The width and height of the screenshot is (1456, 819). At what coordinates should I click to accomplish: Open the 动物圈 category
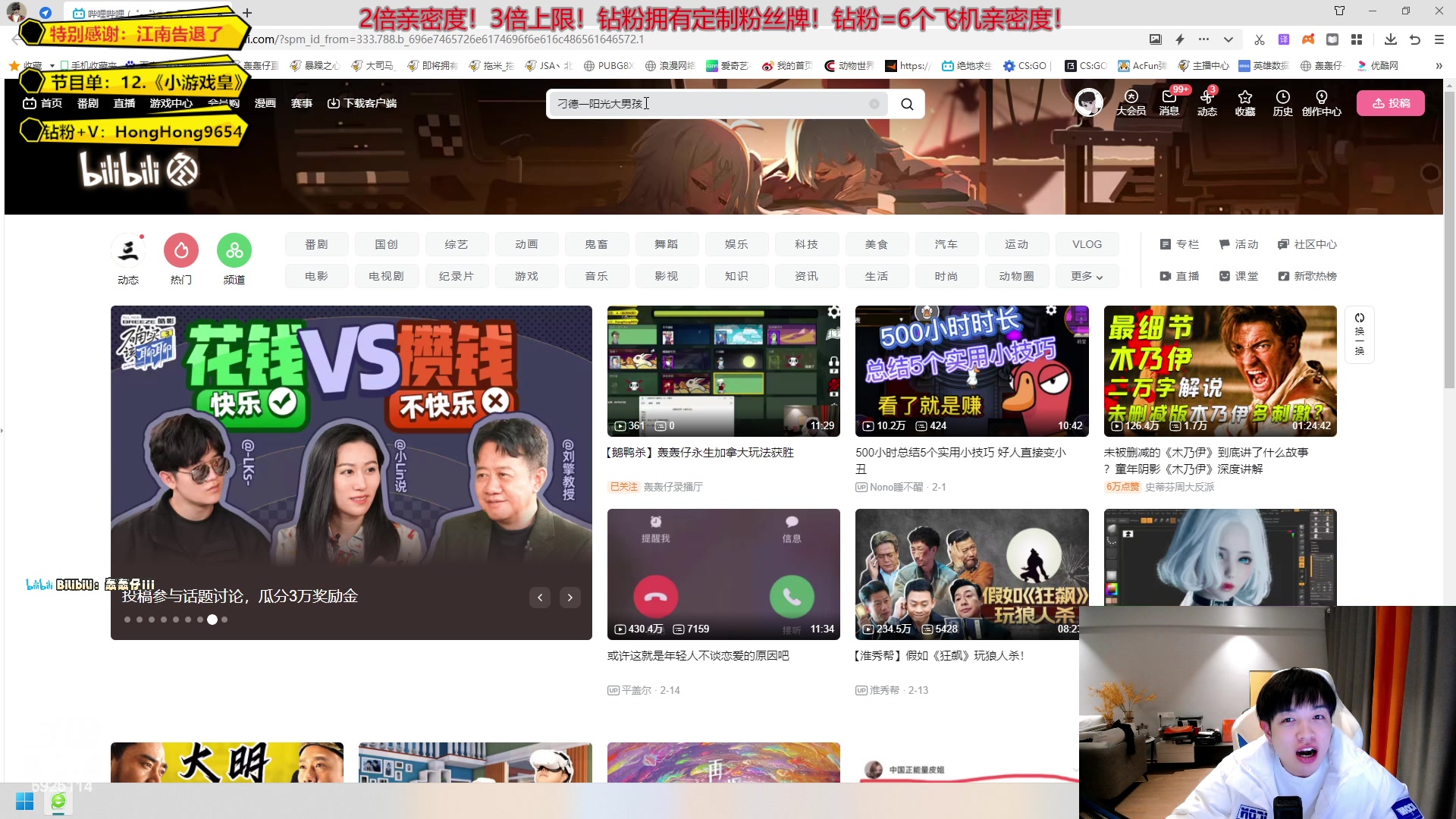(x=1016, y=276)
